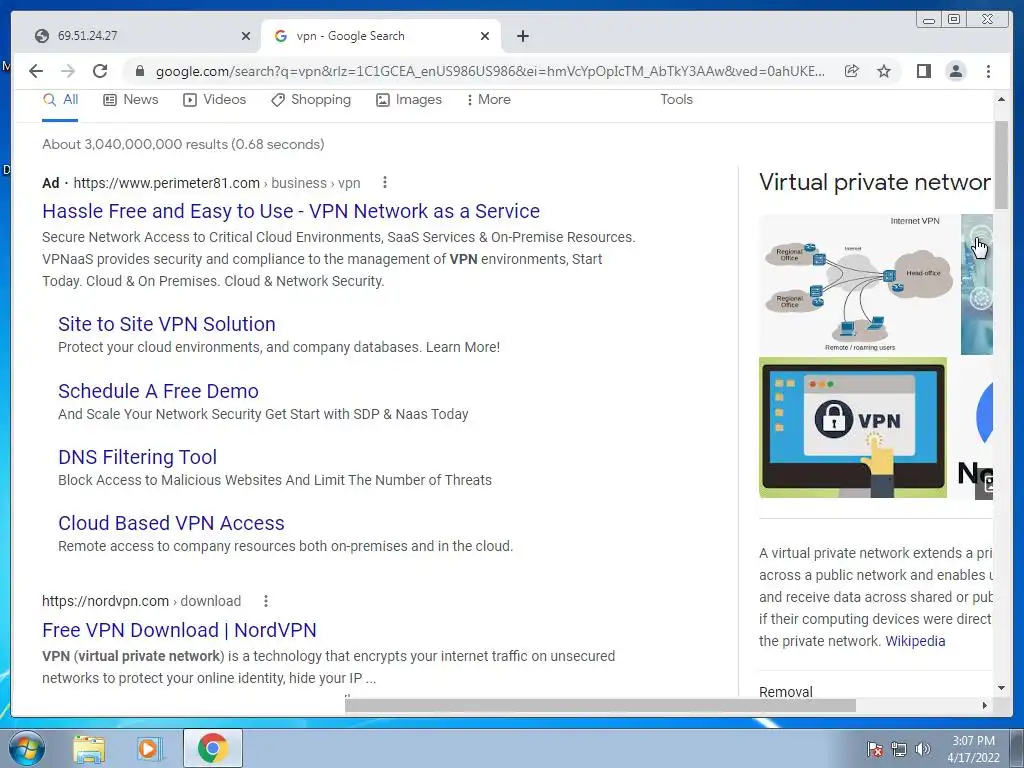Open Free VPN Download NordVPN result
Viewport: 1024px width, 768px height.
(179, 630)
